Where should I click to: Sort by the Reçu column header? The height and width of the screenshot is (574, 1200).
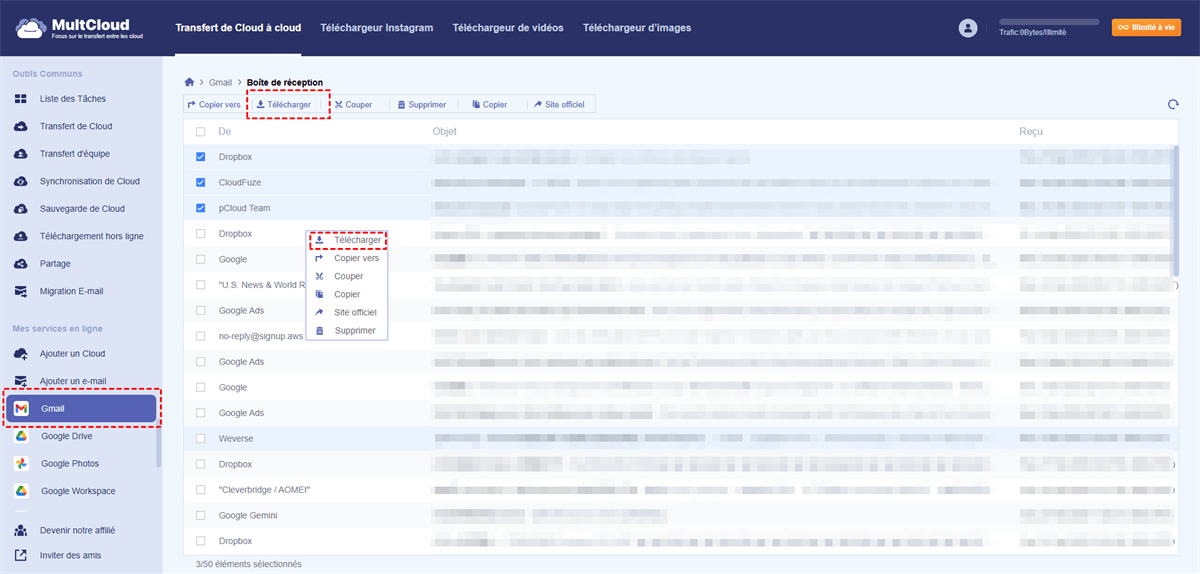click(1031, 132)
